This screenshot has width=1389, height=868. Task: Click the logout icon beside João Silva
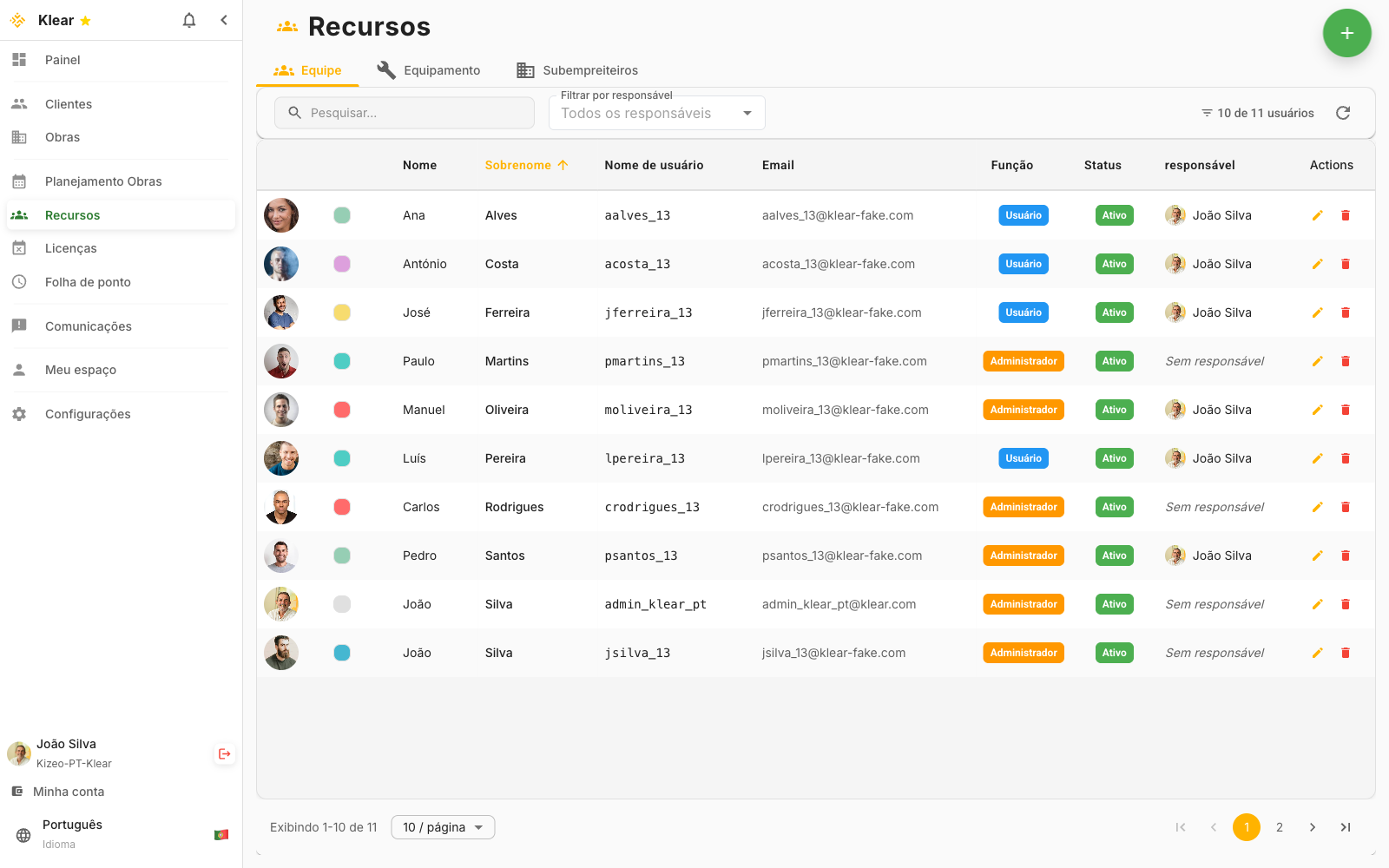pyautogui.click(x=225, y=753)
